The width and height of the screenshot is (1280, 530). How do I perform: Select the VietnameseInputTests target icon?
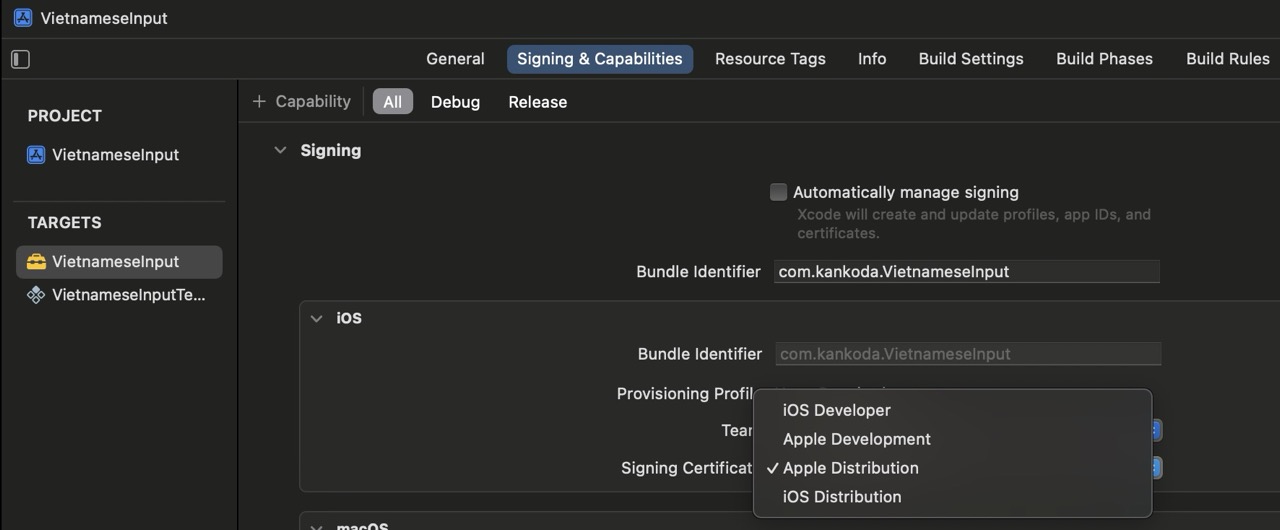tap(36, 295)
